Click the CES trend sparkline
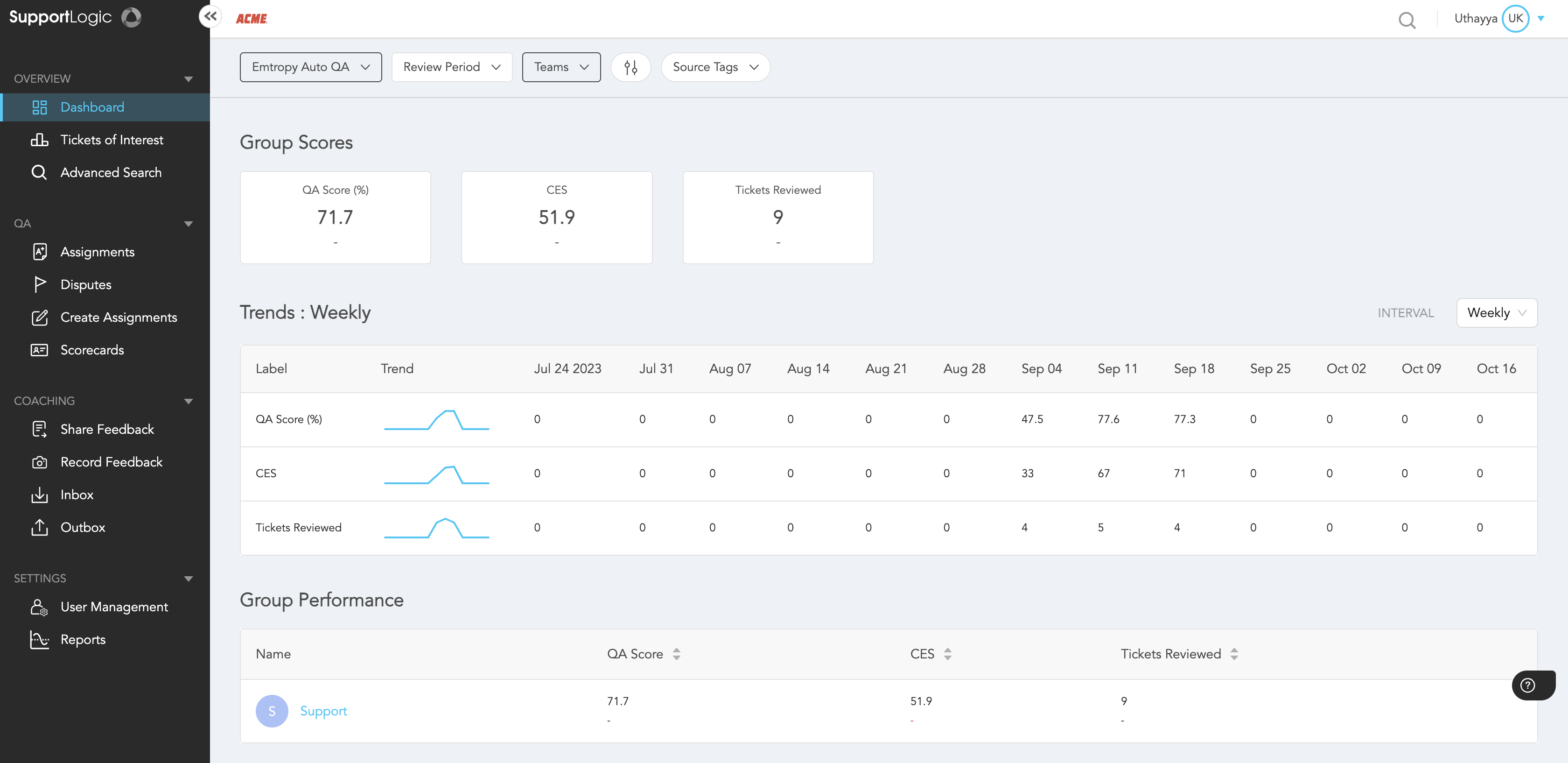 (x=436, y=474)
